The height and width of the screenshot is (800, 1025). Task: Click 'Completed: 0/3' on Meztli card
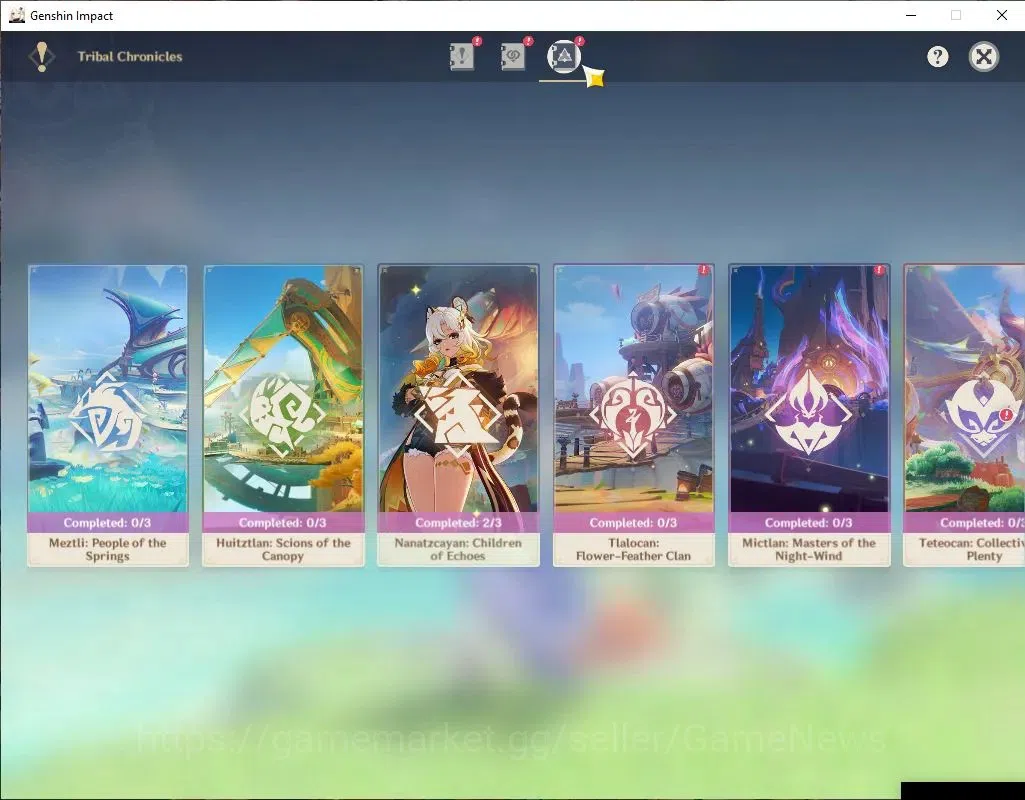pos(107,523)
